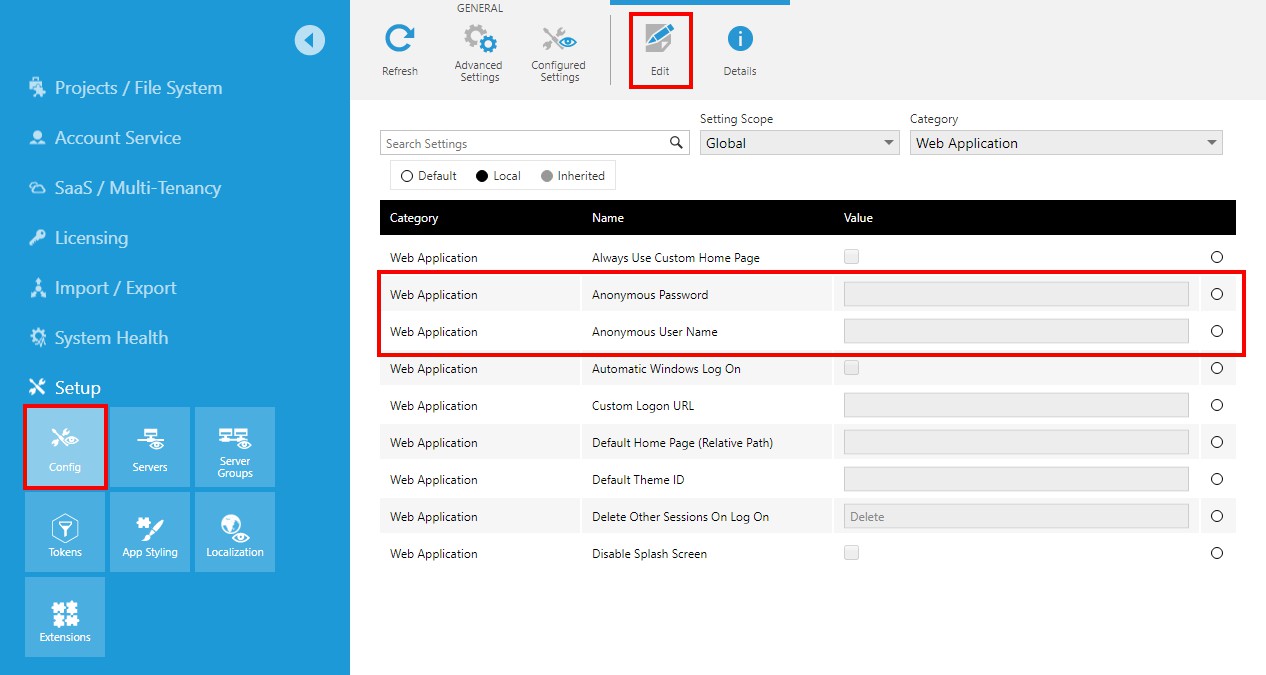The image size is (1266, 675).
Task: Open the Extensions puzzle icon
Action: click(x=64, y=616)
